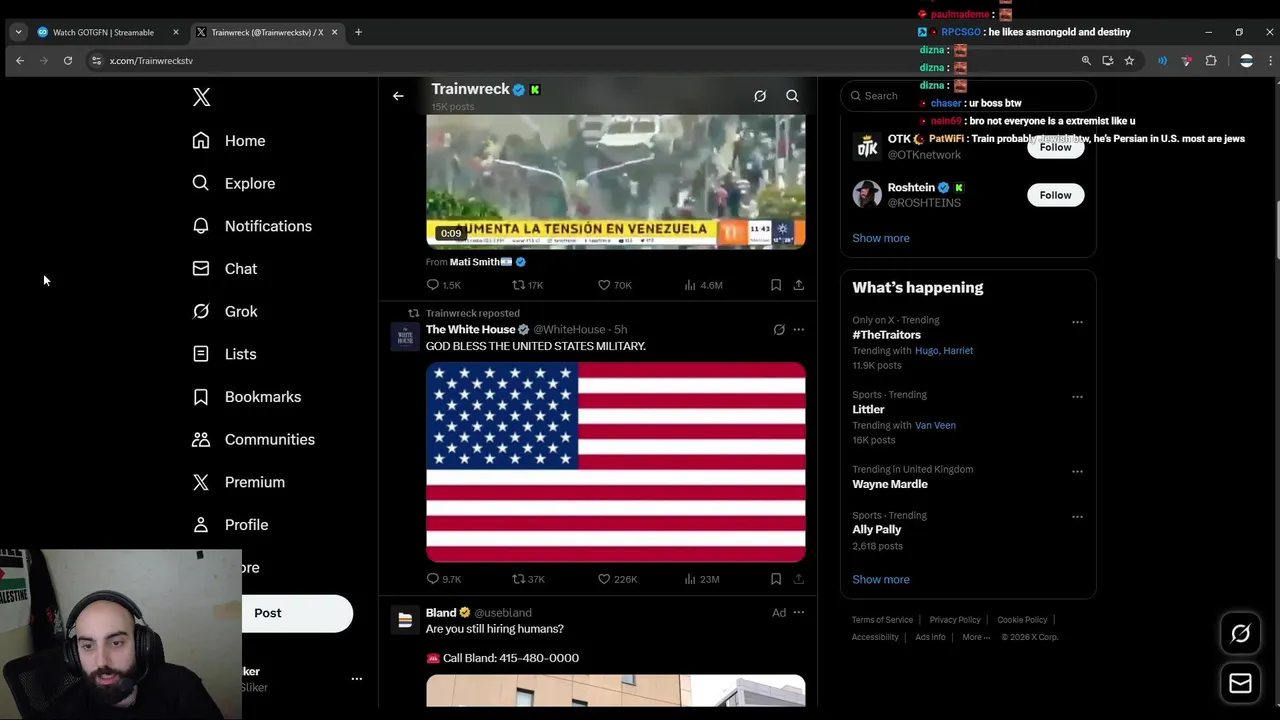This screenshot has height=720, width=1280.
Task: Open the Bland advertiser profile
Action: pyautogui.click(x=441, y=613)
